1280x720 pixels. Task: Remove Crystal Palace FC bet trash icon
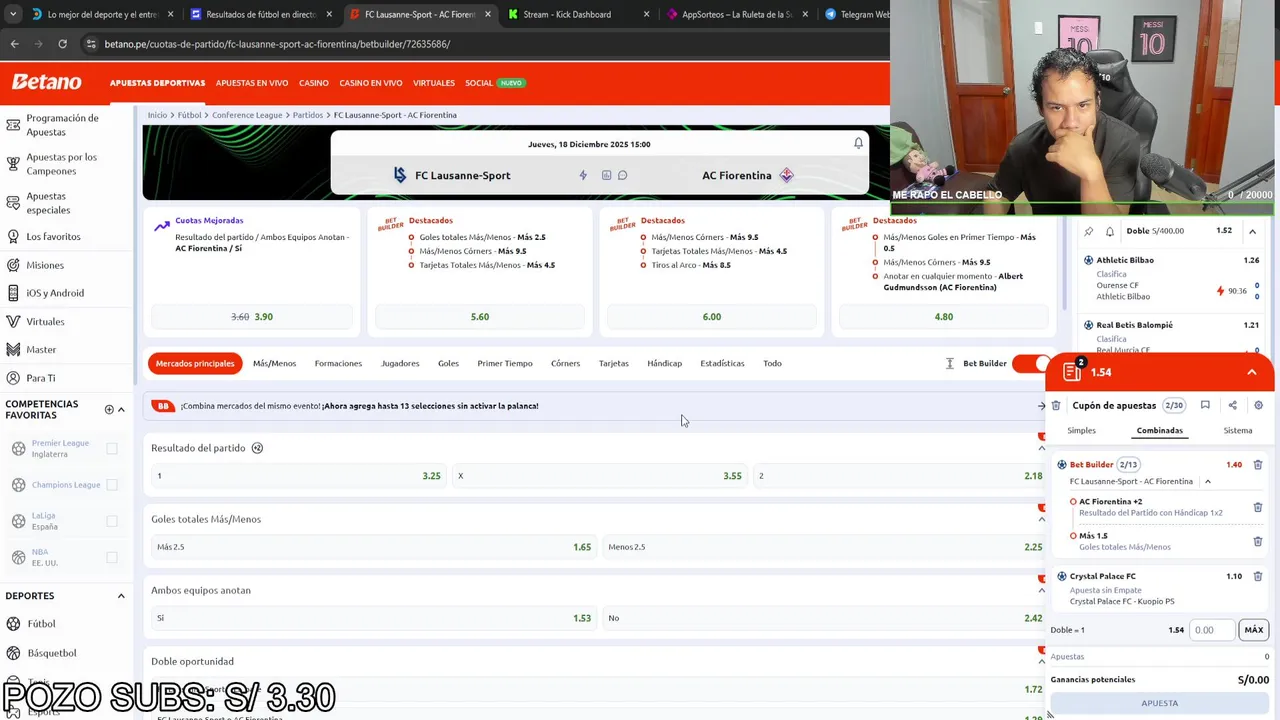[x=1258, y=576]
